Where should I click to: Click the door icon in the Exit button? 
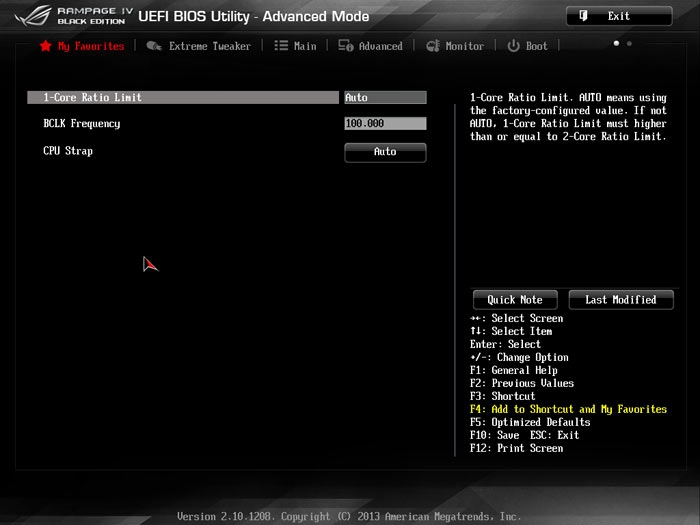coord(585,16)
